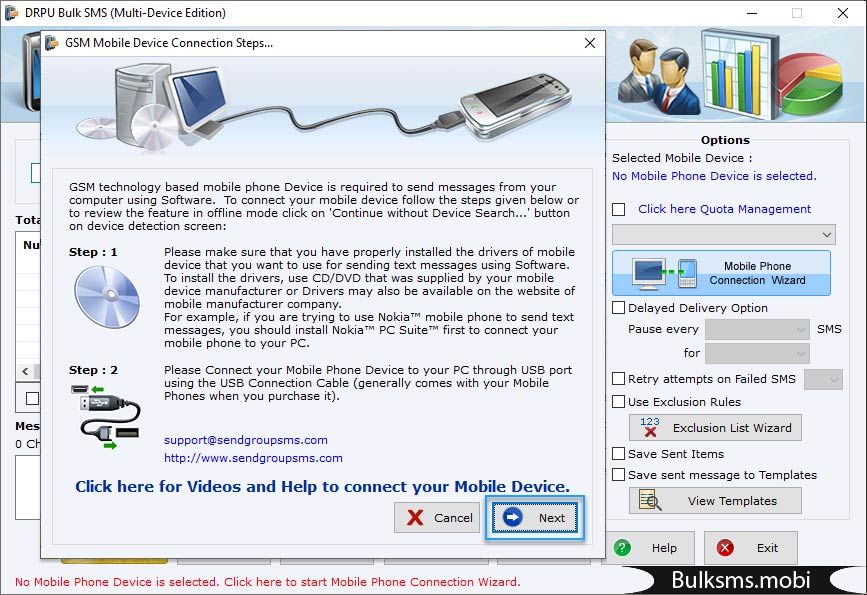Close the DRPU Bulk SMS main window
The height and width of the screenshot is (595, 867).
(843, 13)
